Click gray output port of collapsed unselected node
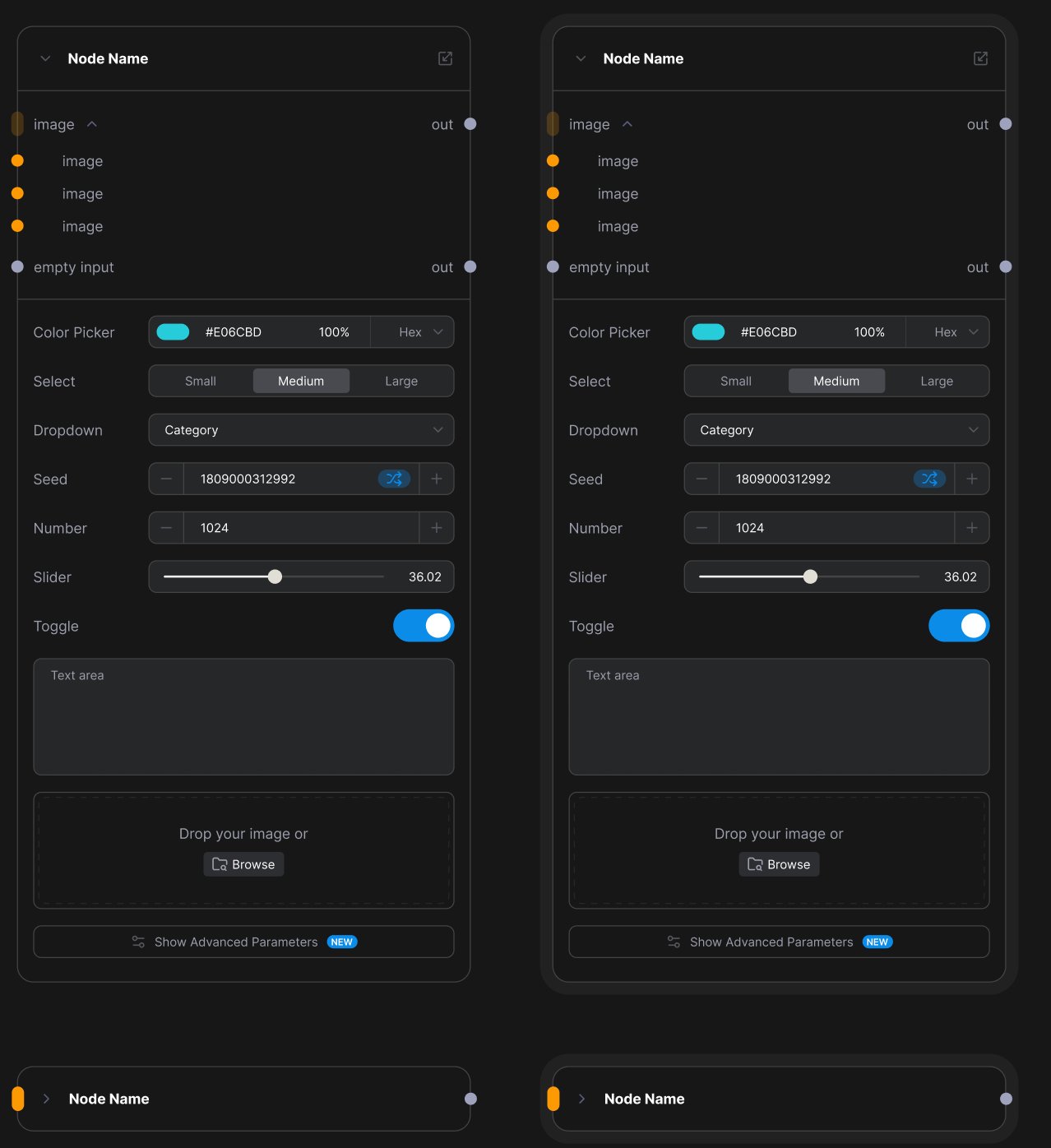 coord(470,1099)
